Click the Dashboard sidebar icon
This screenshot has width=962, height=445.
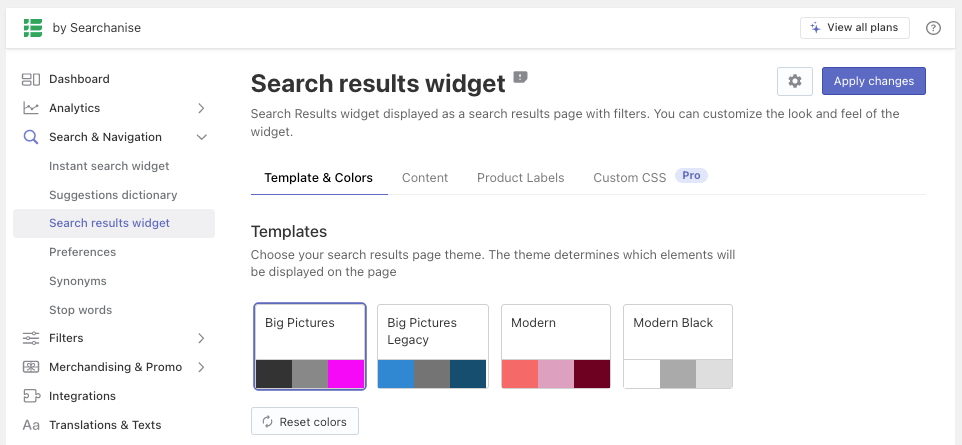point(31,79)
